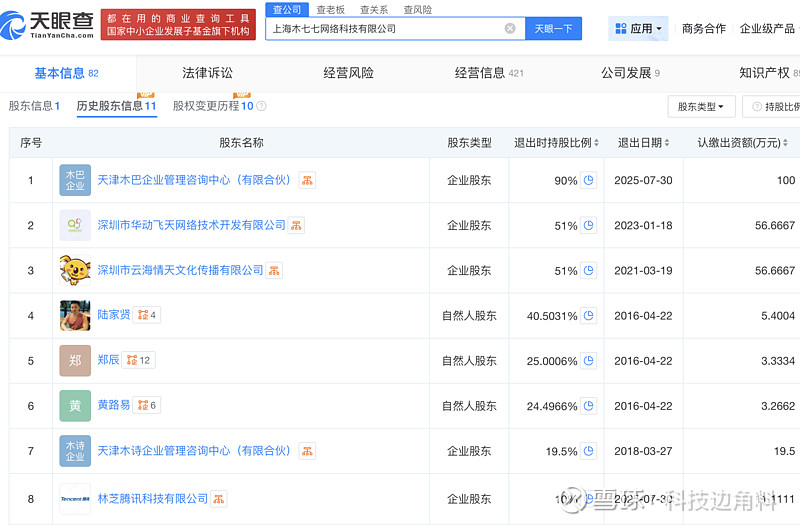Open the 持股比例 filter dropdown
This screenshot has height=525, width=800.
pos(771,107)
